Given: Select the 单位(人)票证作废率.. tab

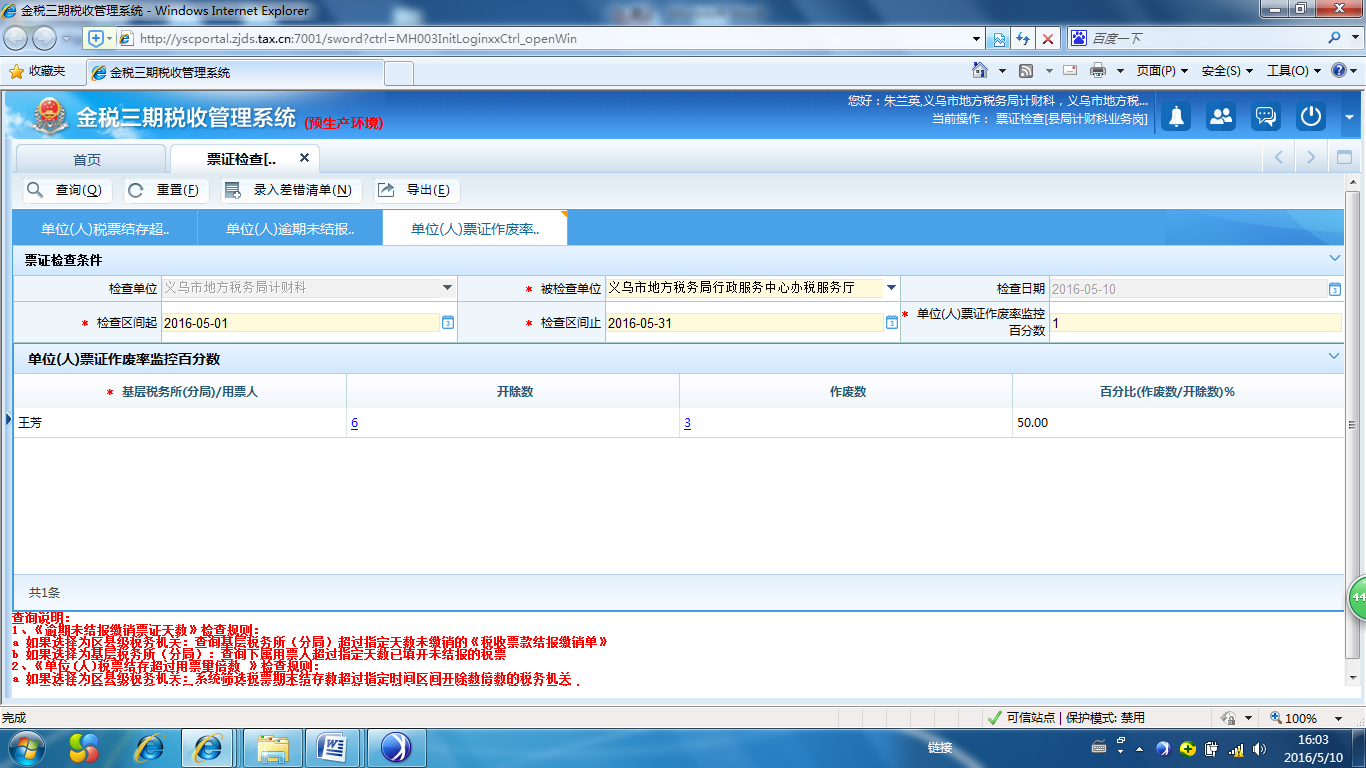Looking at the screenshot, I should (x=475, y=229).
